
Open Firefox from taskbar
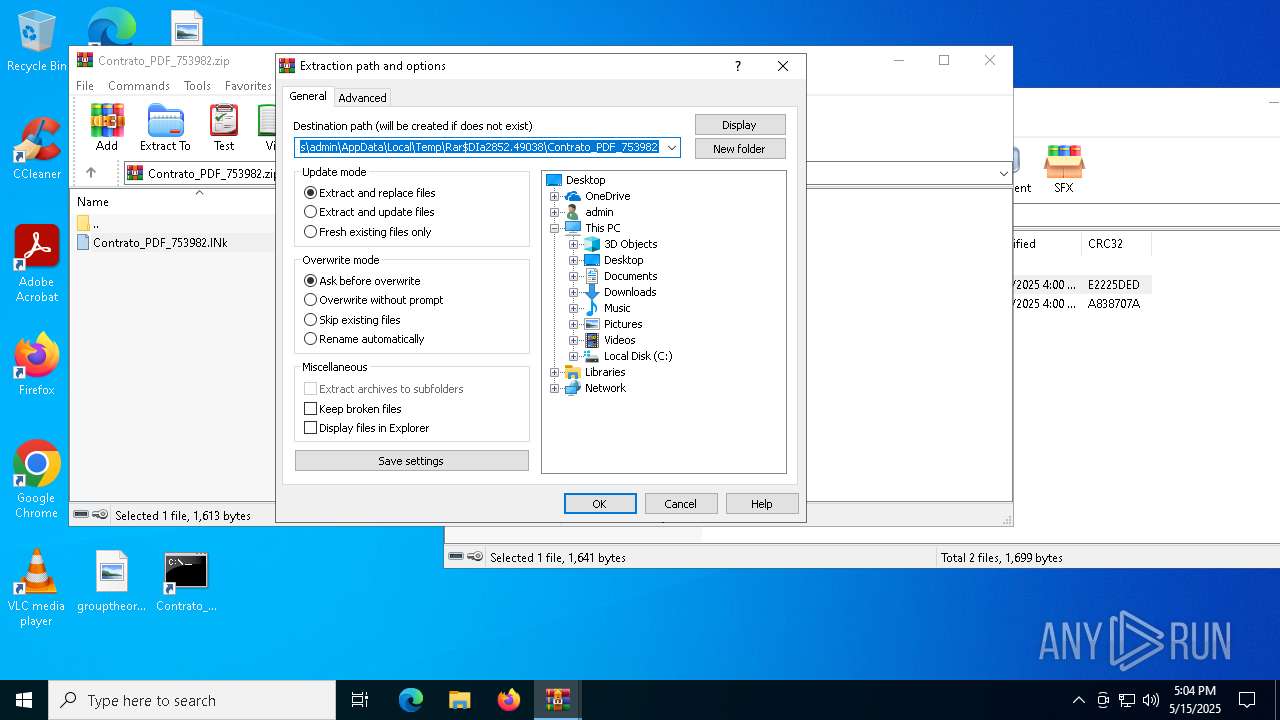(509, 700)
